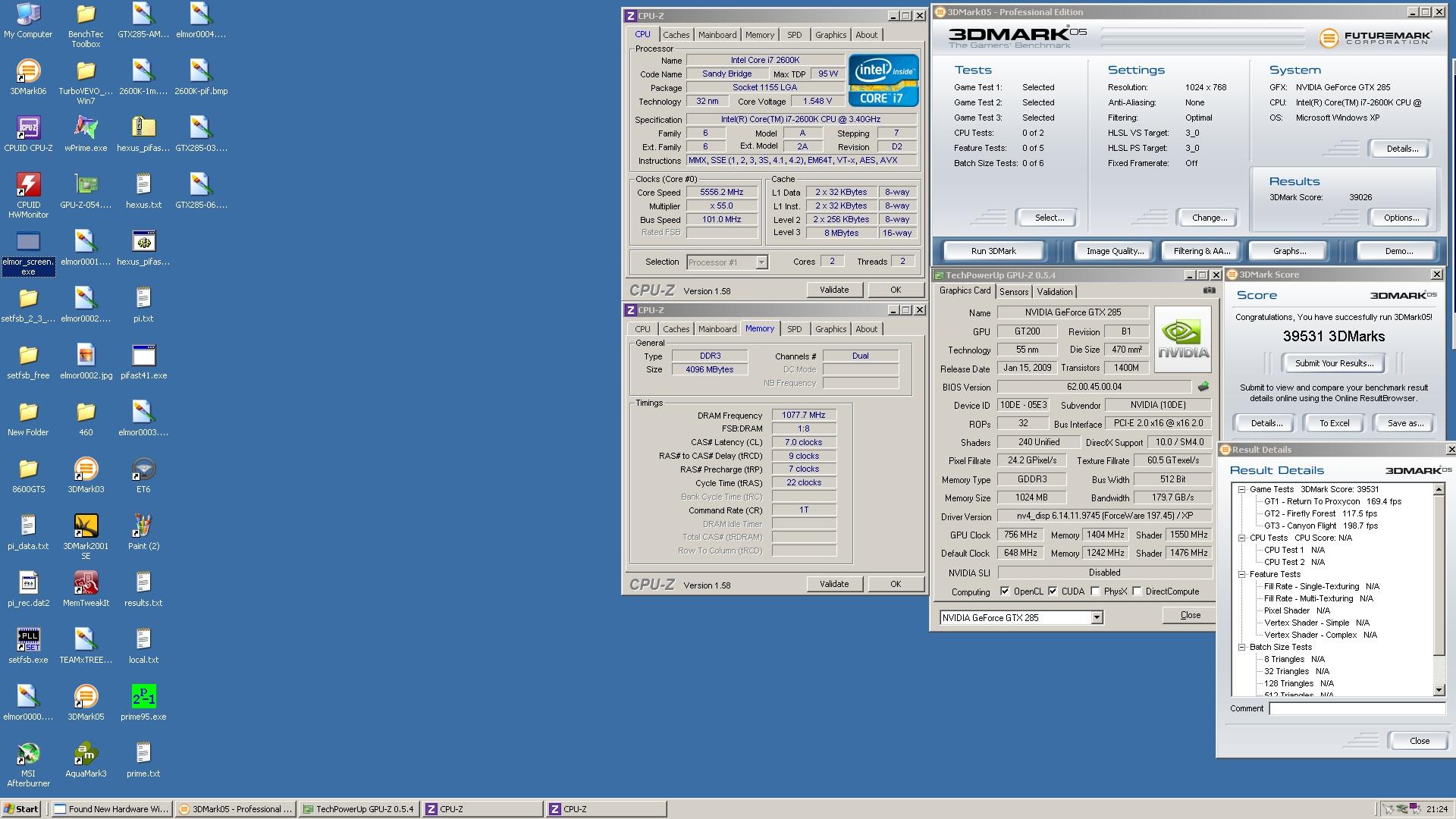Open TEAMxTREE desktop icon
The image size is (1456, 819).
click(x=86, y=646)
